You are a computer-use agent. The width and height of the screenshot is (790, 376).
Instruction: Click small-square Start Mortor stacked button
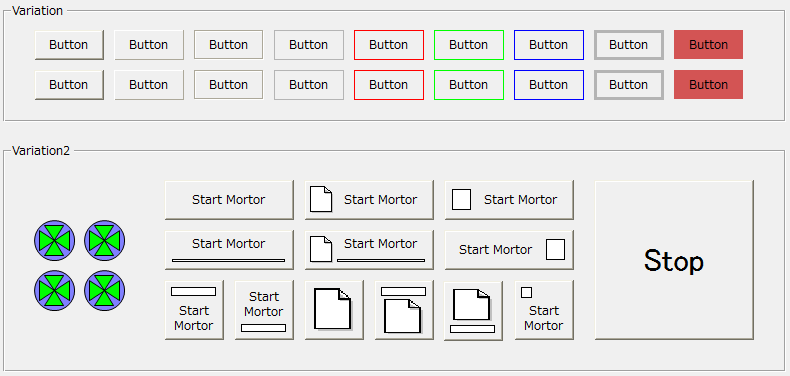point(544,310)
